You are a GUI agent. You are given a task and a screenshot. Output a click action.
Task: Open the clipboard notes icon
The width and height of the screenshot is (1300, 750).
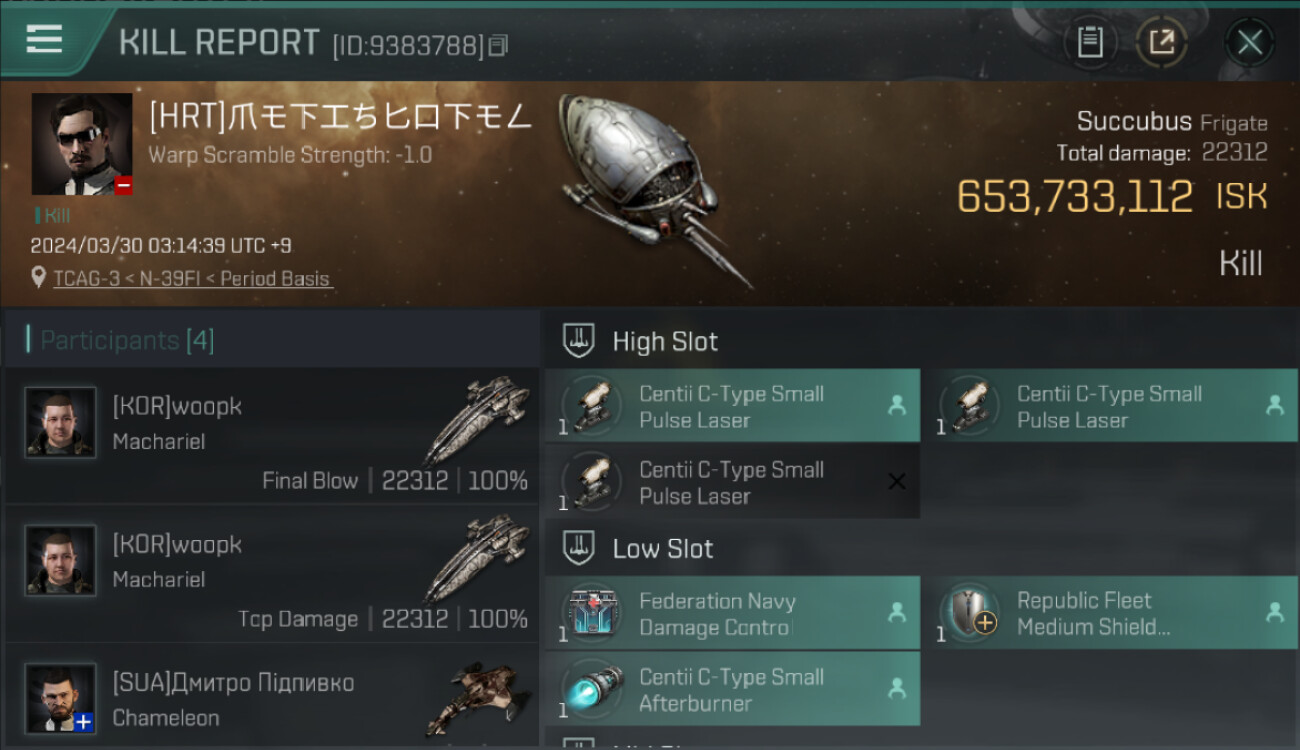point(1090,42)
